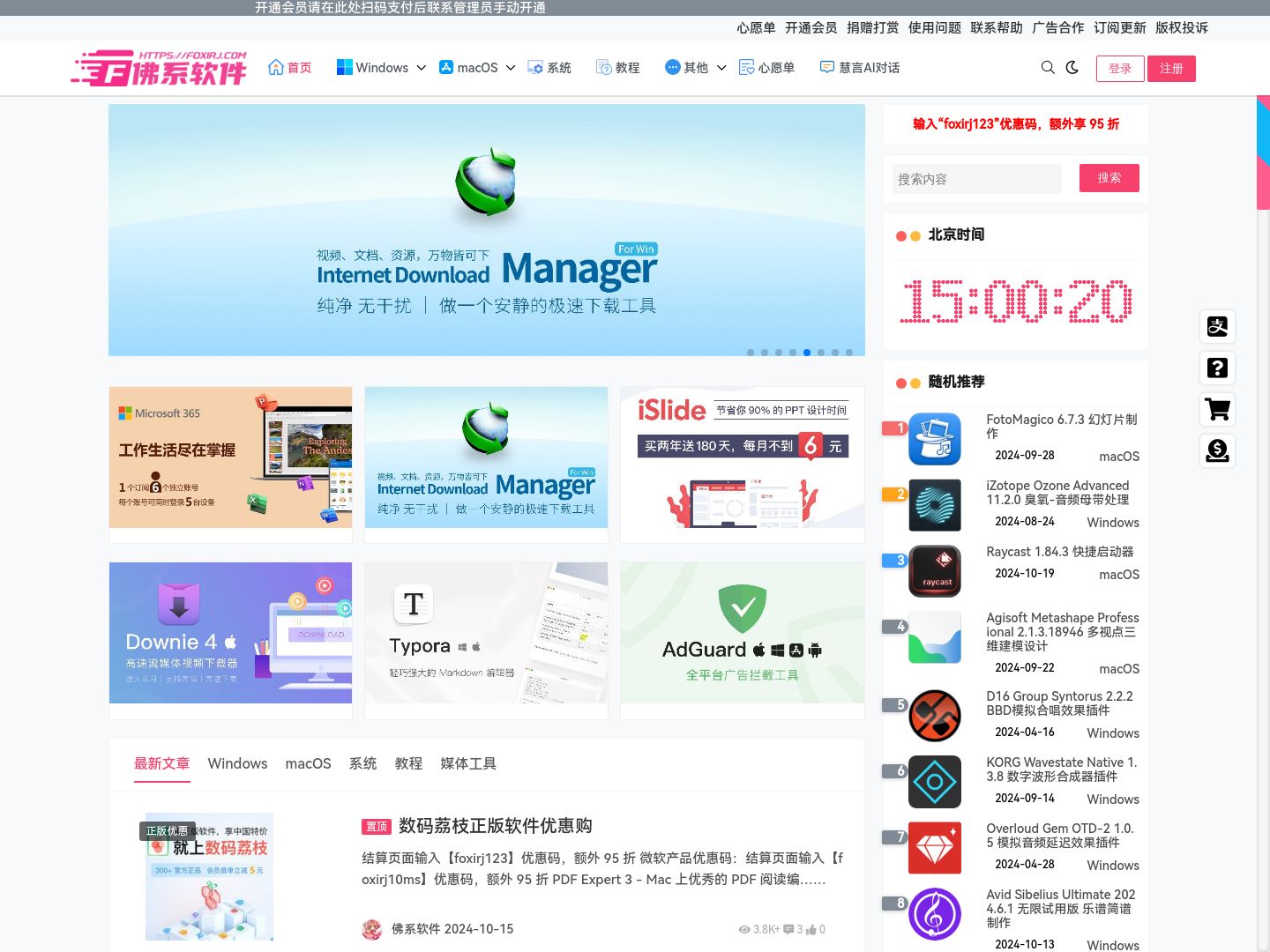Click the macOS App Store icon in navigation
1270x952 pixels.
446,67
